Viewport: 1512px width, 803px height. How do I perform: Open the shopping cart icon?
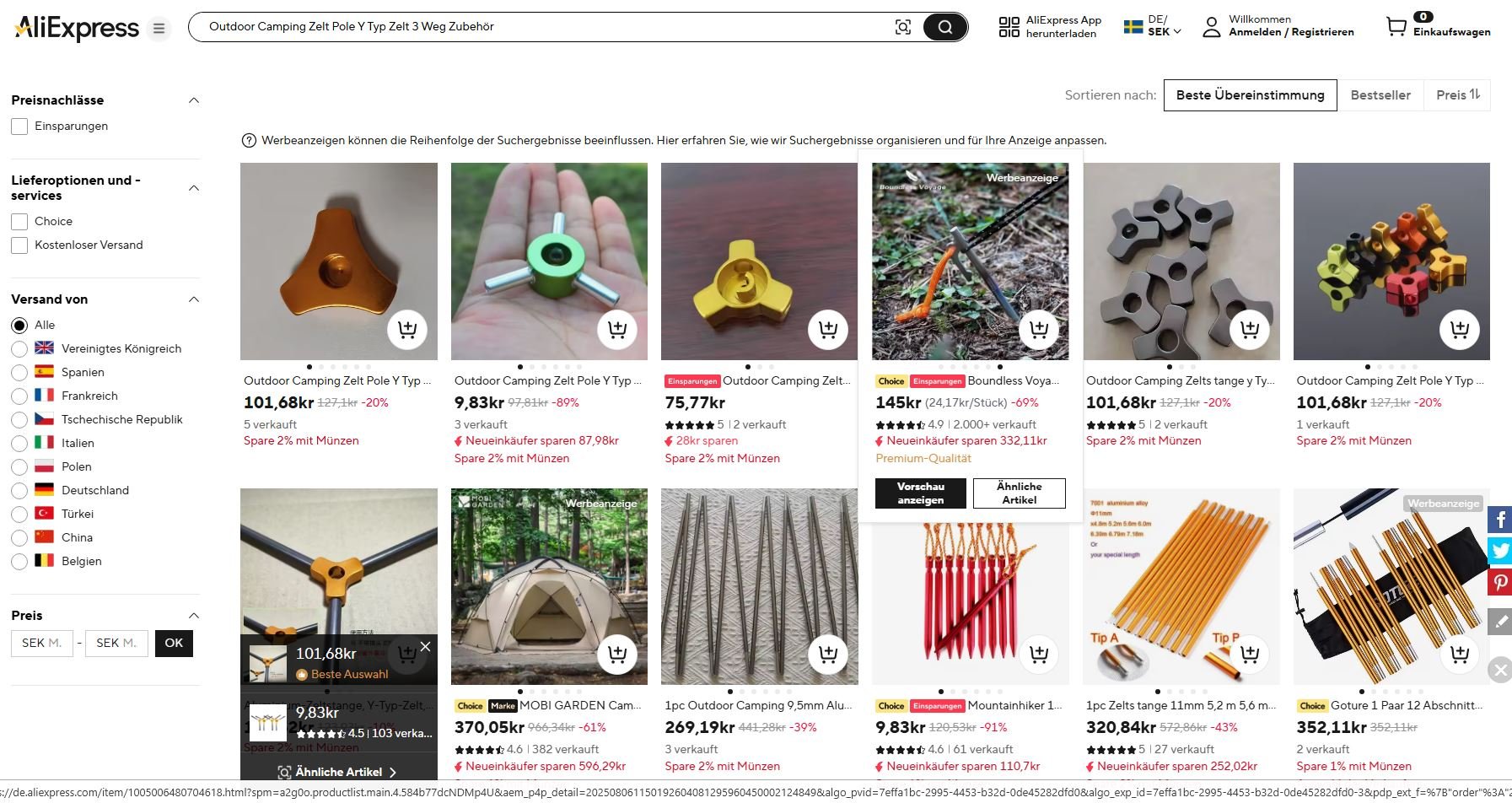point(1396,27)
